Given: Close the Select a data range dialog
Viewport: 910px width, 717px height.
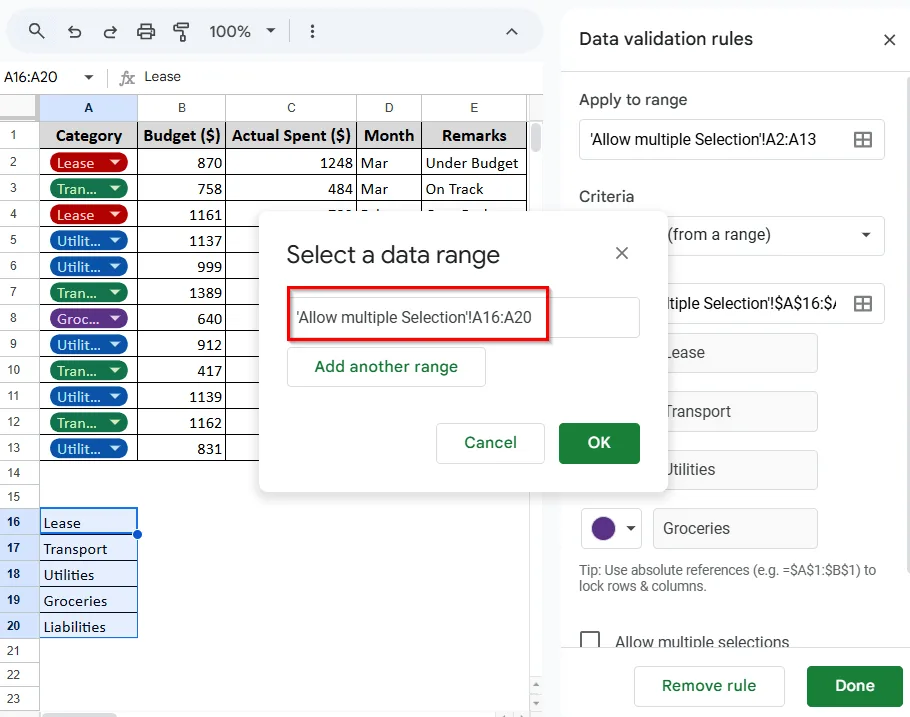Looking at the screenshot, I should [x=622, y=253].
